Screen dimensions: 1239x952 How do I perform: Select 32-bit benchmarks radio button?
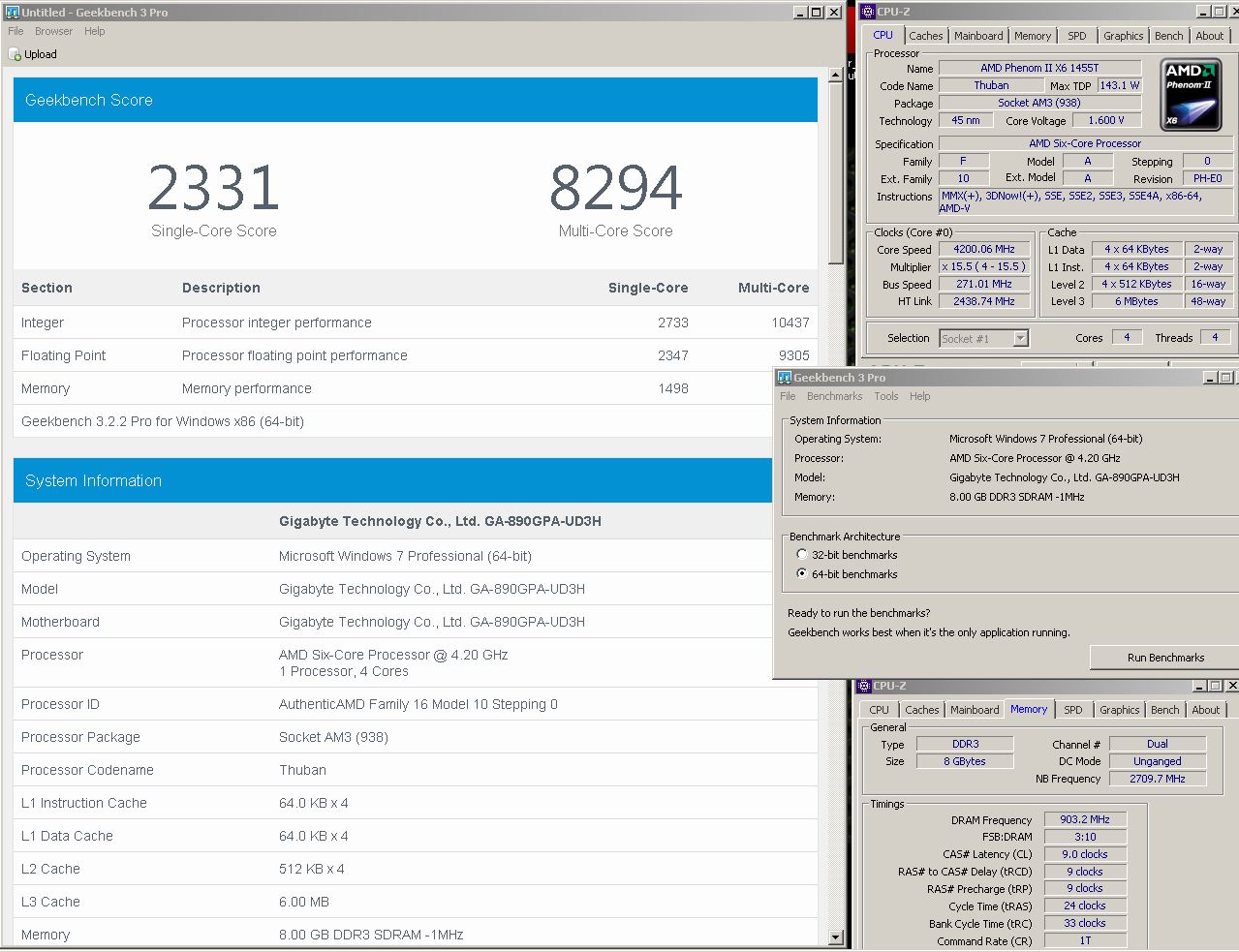801,555
